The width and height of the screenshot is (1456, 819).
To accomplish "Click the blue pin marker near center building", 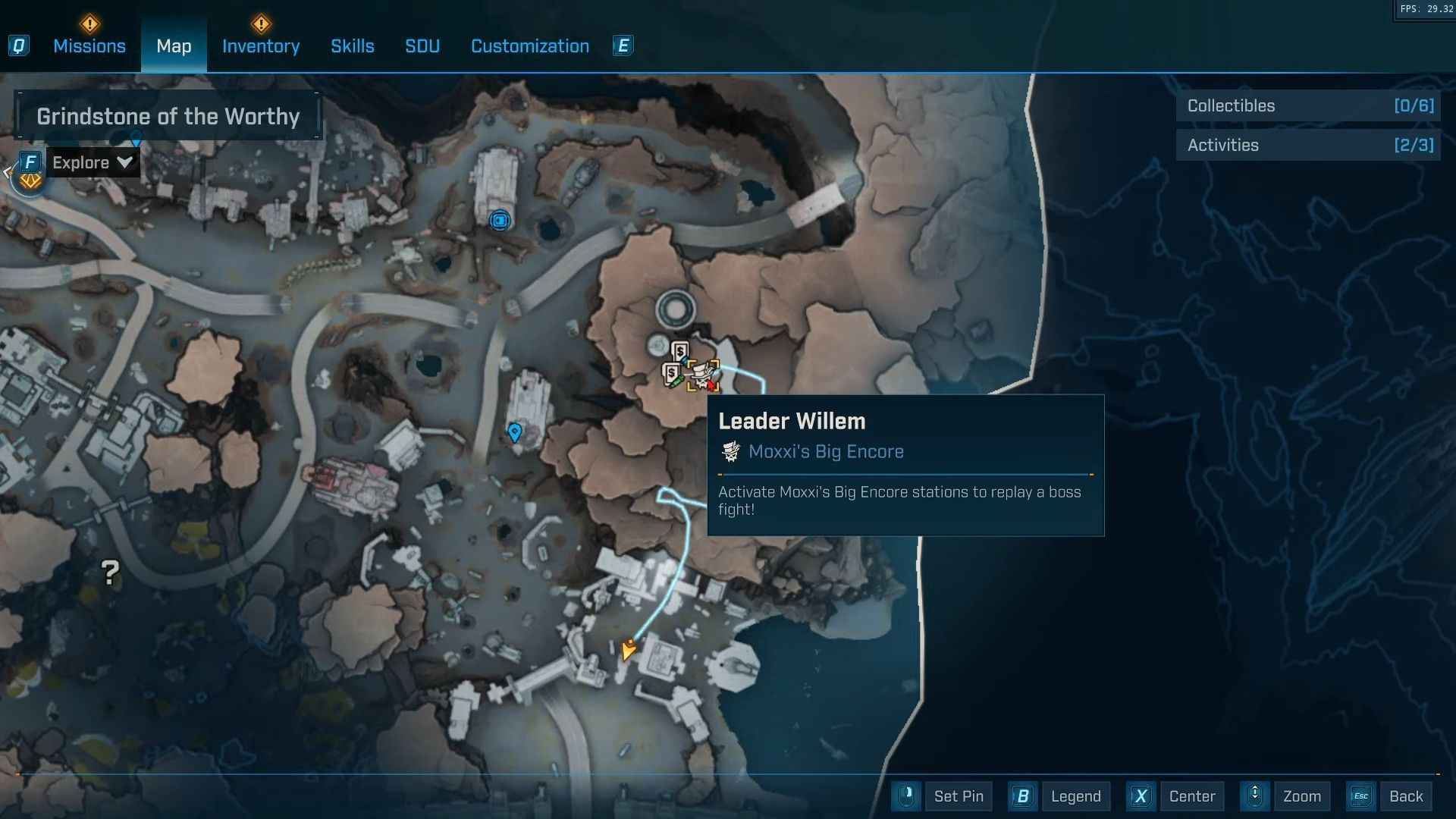I will point(514,432).
